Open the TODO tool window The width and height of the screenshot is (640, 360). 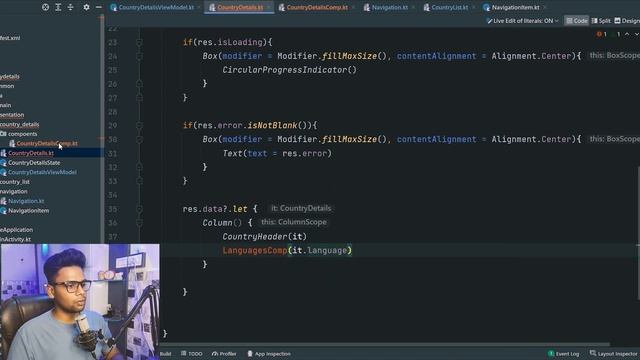coord(191,354)
